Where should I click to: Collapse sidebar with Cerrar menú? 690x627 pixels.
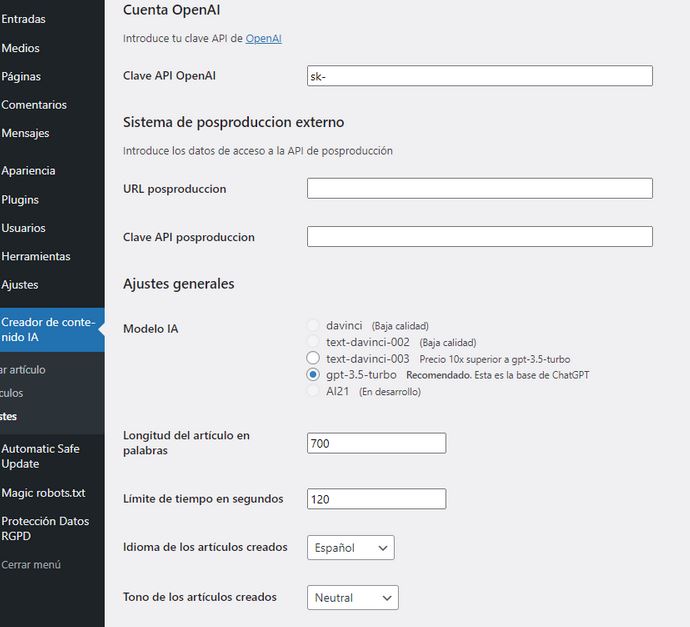[31, 565]
